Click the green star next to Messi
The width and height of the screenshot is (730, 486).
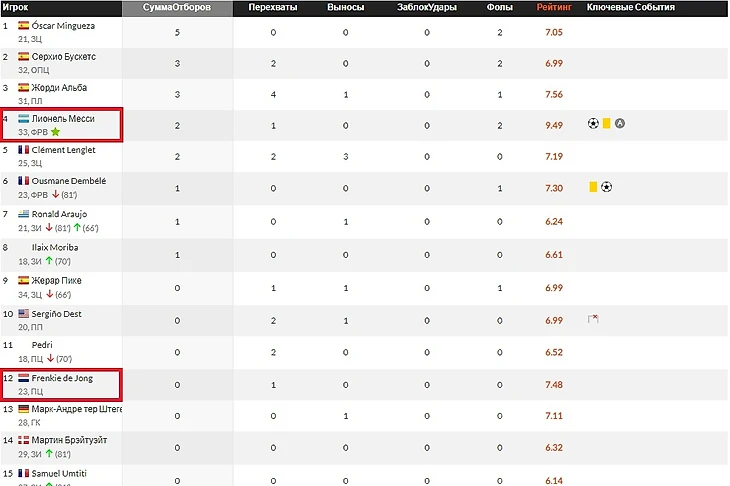pos(56,132)
